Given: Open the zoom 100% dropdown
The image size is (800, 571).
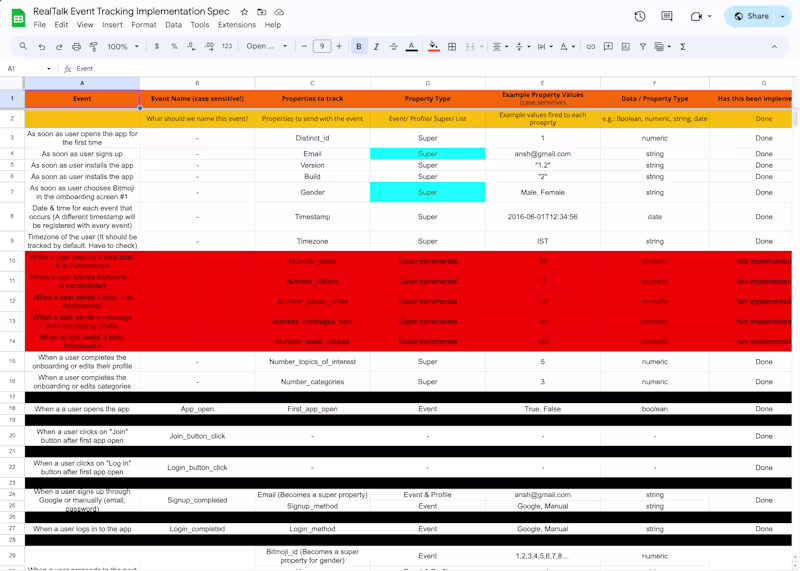Looking at the screenshot, I should pos(123,46).
